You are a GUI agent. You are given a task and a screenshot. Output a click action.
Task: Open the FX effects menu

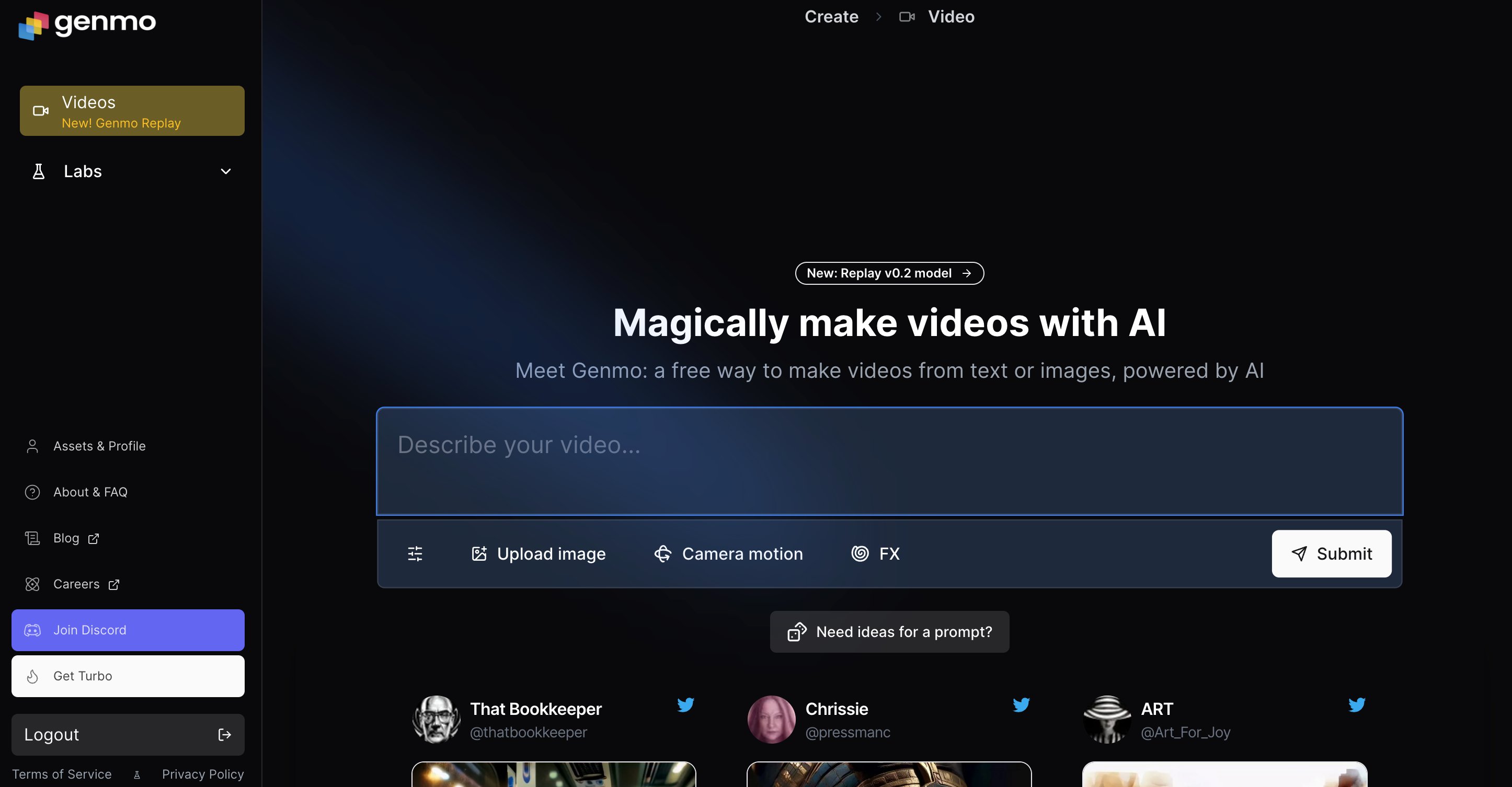[x=875, y=553]
